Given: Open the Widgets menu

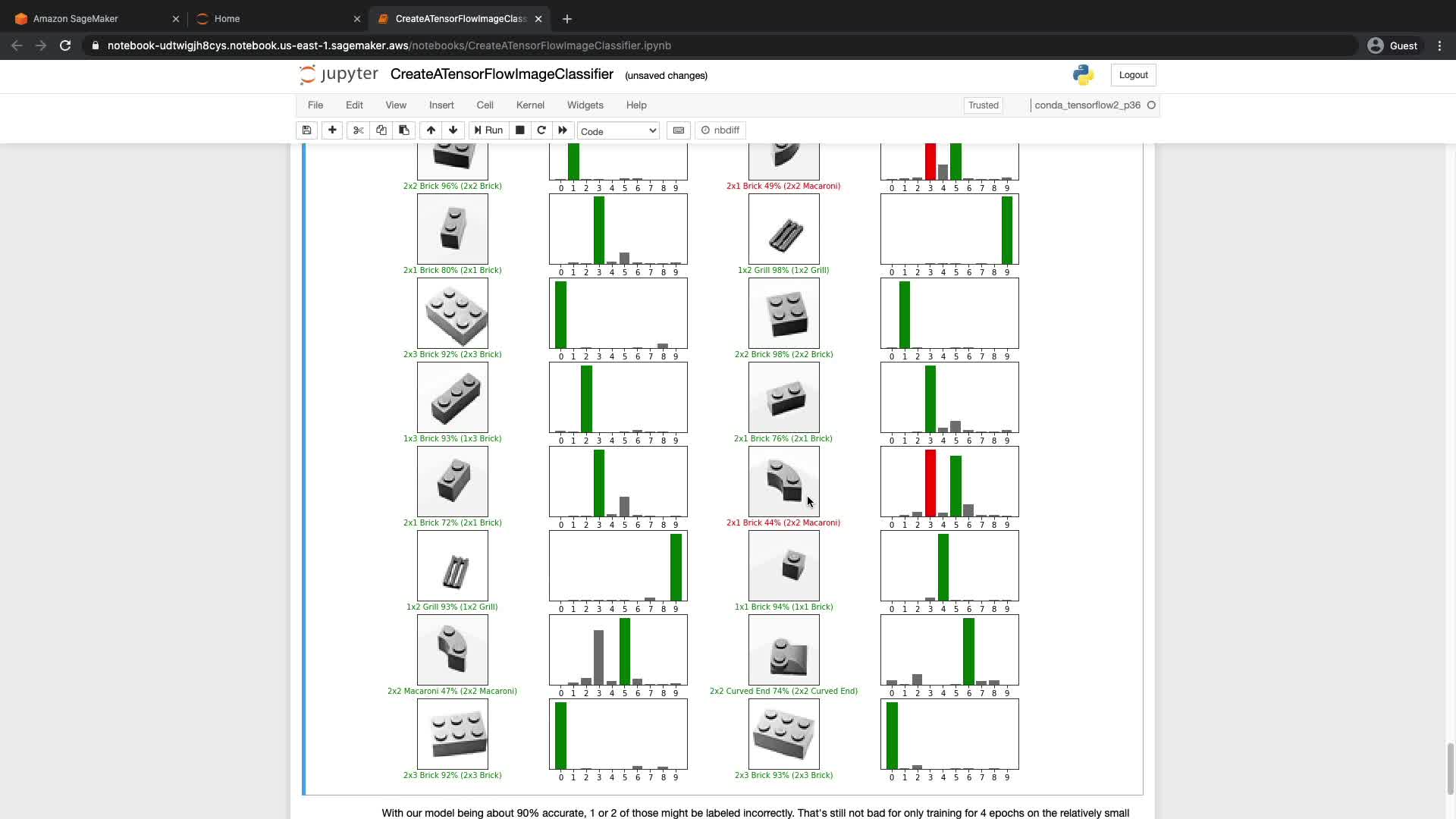Looking at the screenshot, I should click(x=585, y=105).
